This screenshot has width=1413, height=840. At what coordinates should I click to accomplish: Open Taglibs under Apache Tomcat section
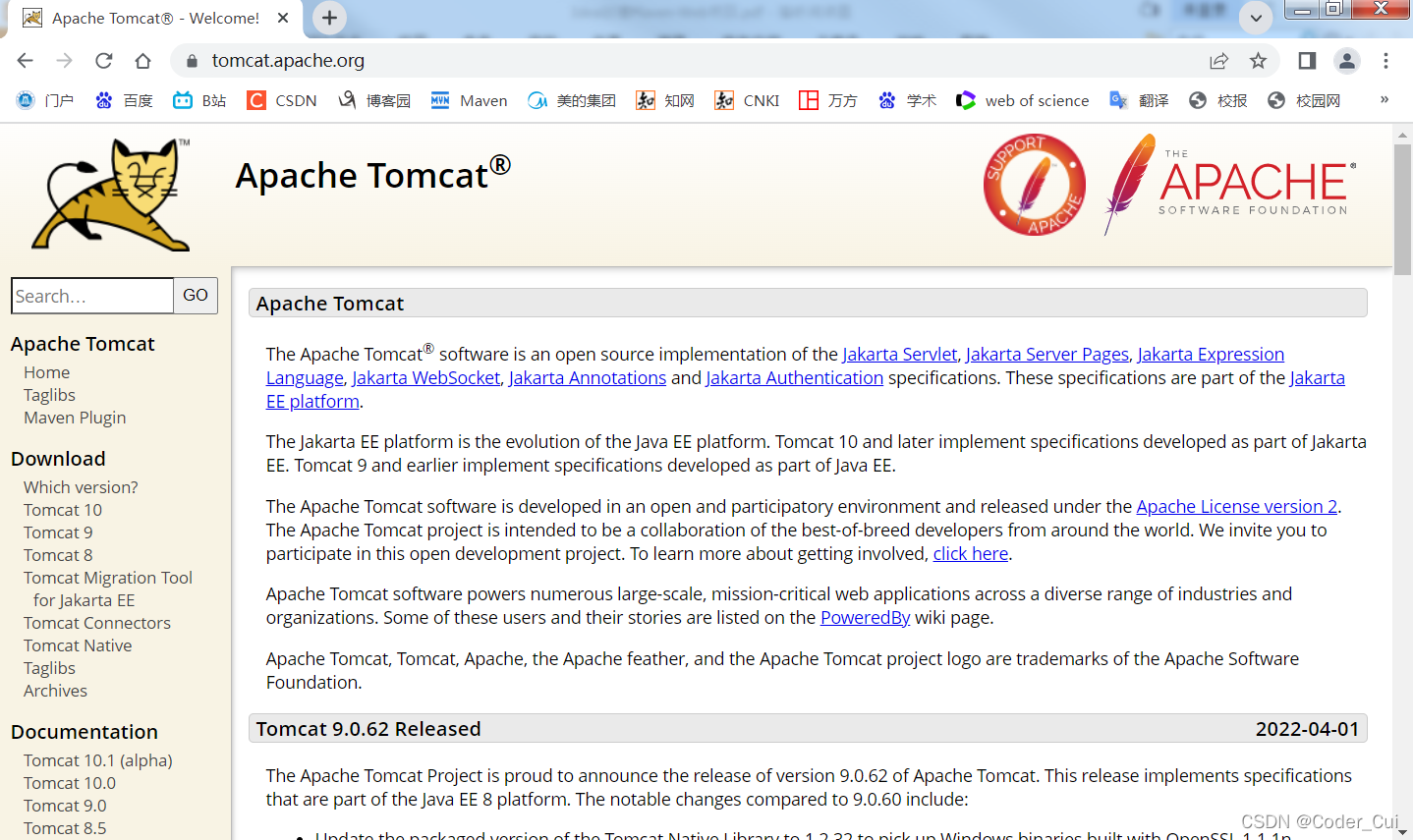pos(49,395)
